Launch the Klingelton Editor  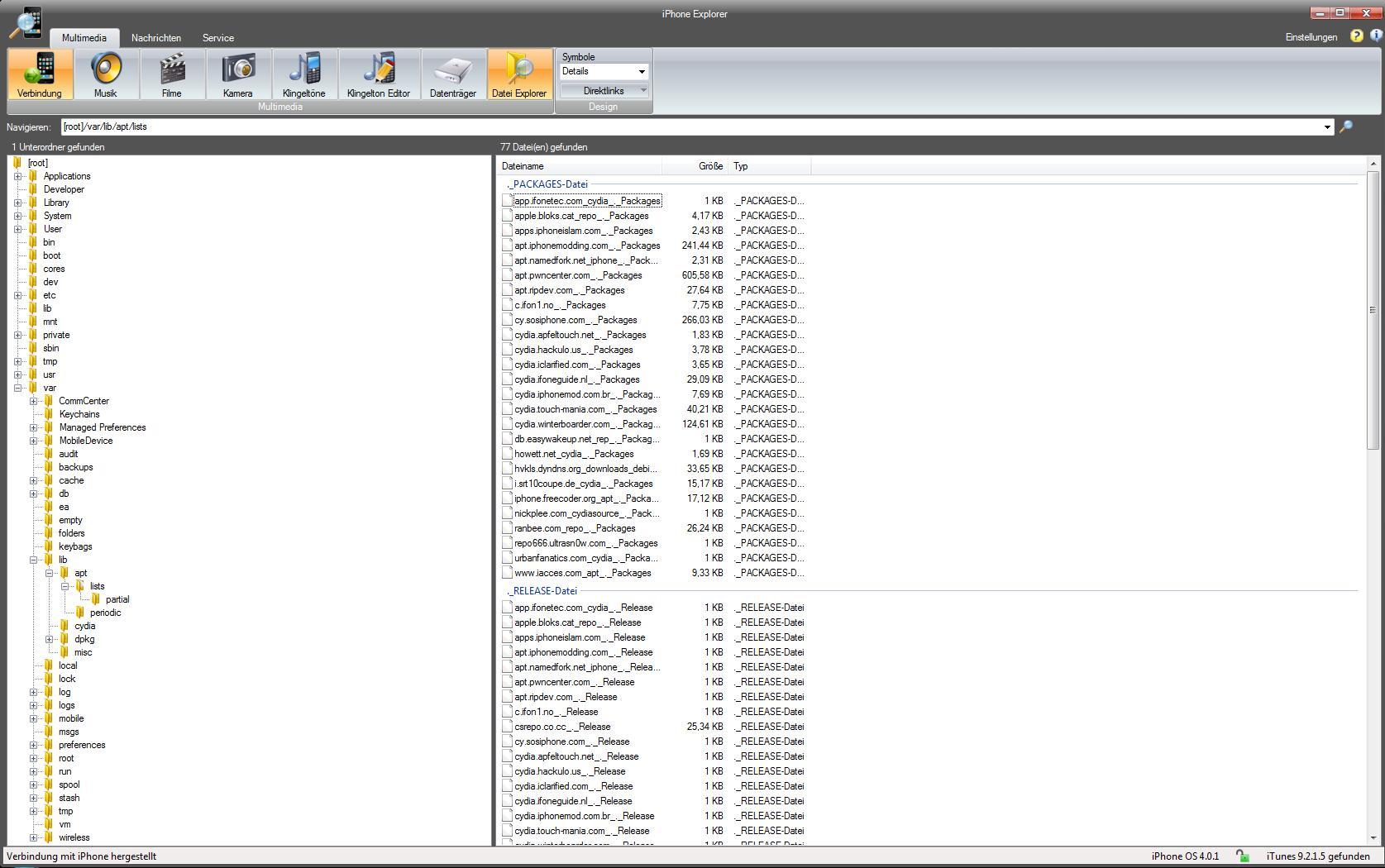[379, 74]
